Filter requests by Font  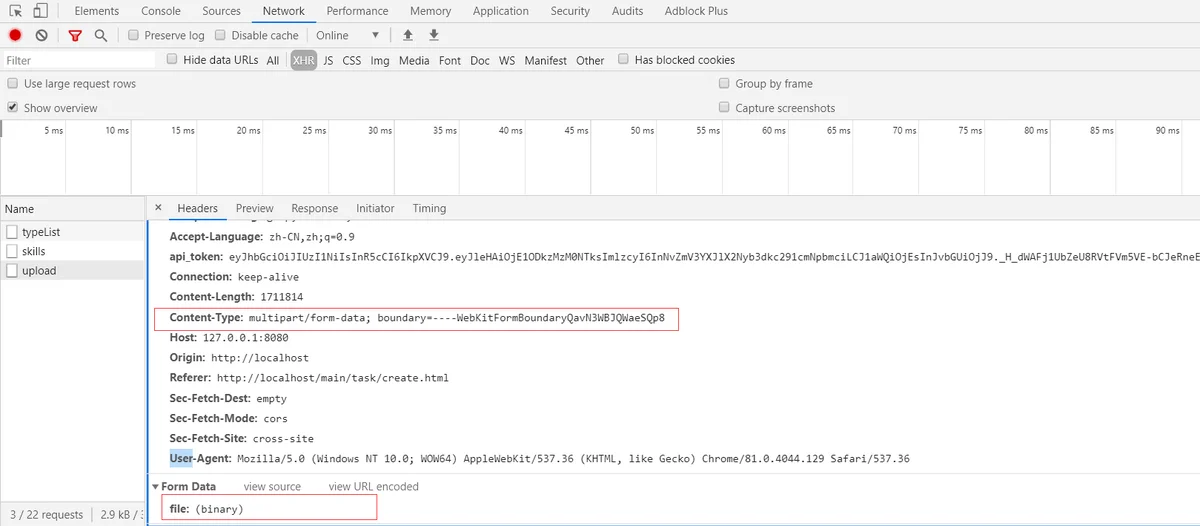[x=450, y=60]
